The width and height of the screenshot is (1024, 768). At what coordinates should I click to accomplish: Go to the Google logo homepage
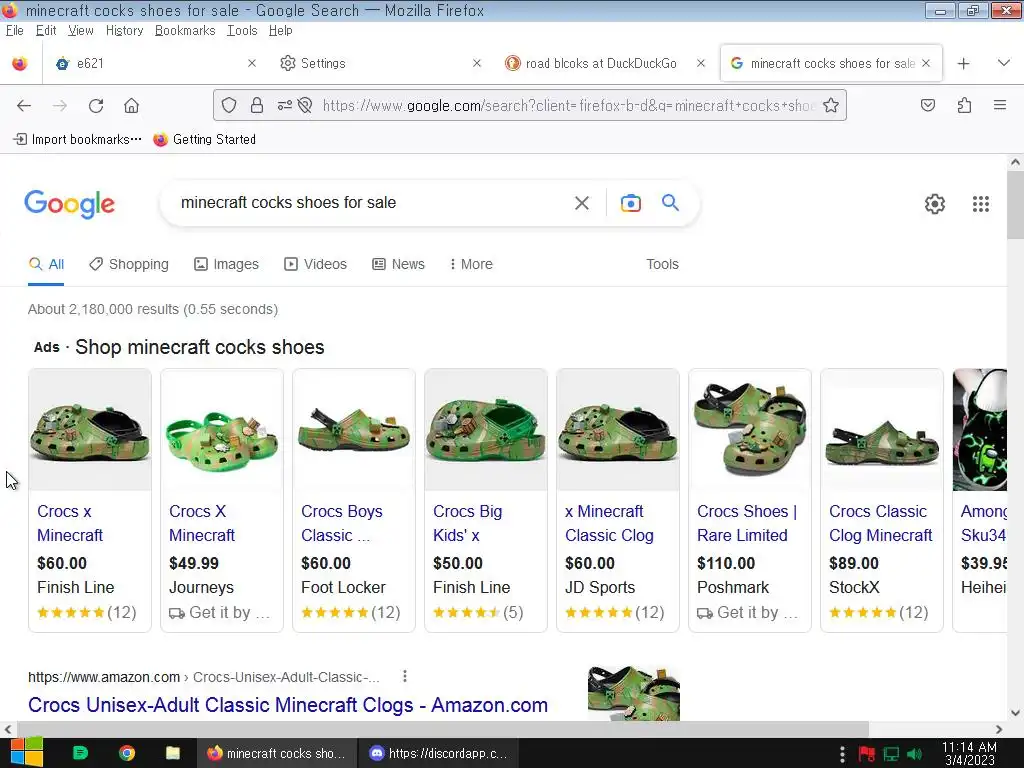click(70, 204)
